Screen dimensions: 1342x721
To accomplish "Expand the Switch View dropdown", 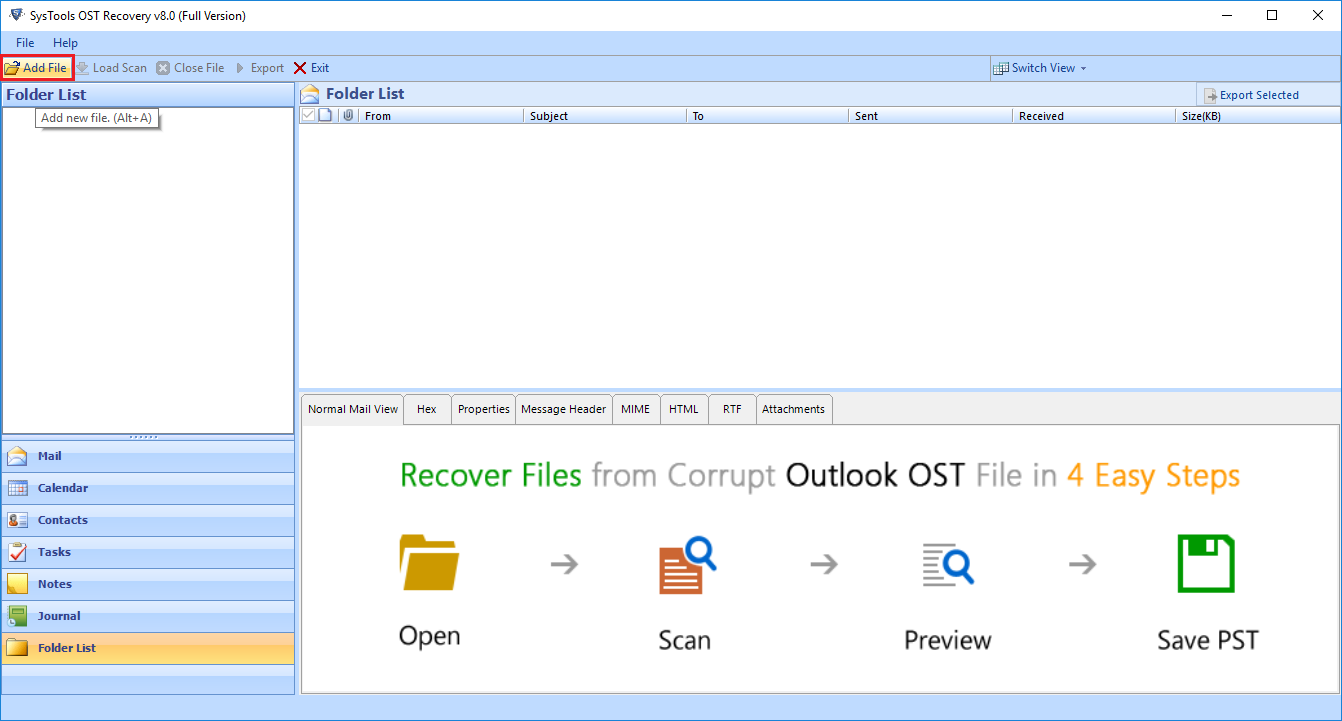I will click(1040, 68).
